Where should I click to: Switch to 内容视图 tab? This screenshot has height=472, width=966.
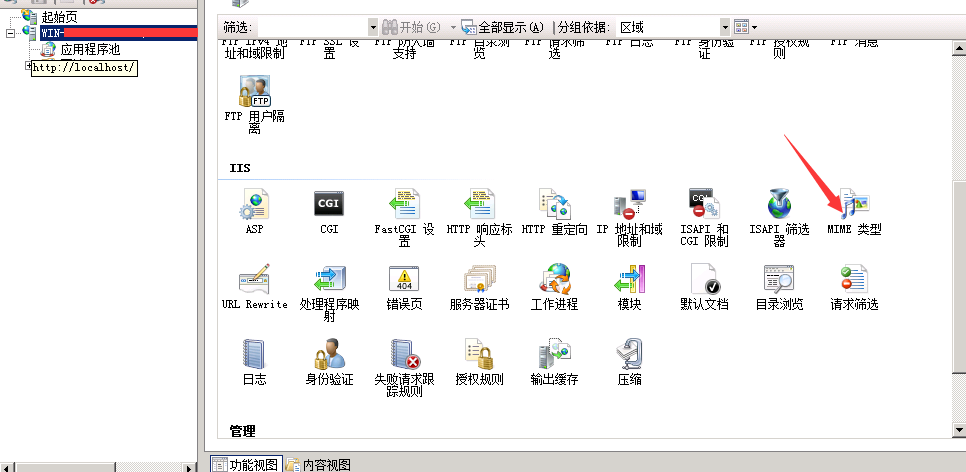pyautogui.click(x=319, y=465)
